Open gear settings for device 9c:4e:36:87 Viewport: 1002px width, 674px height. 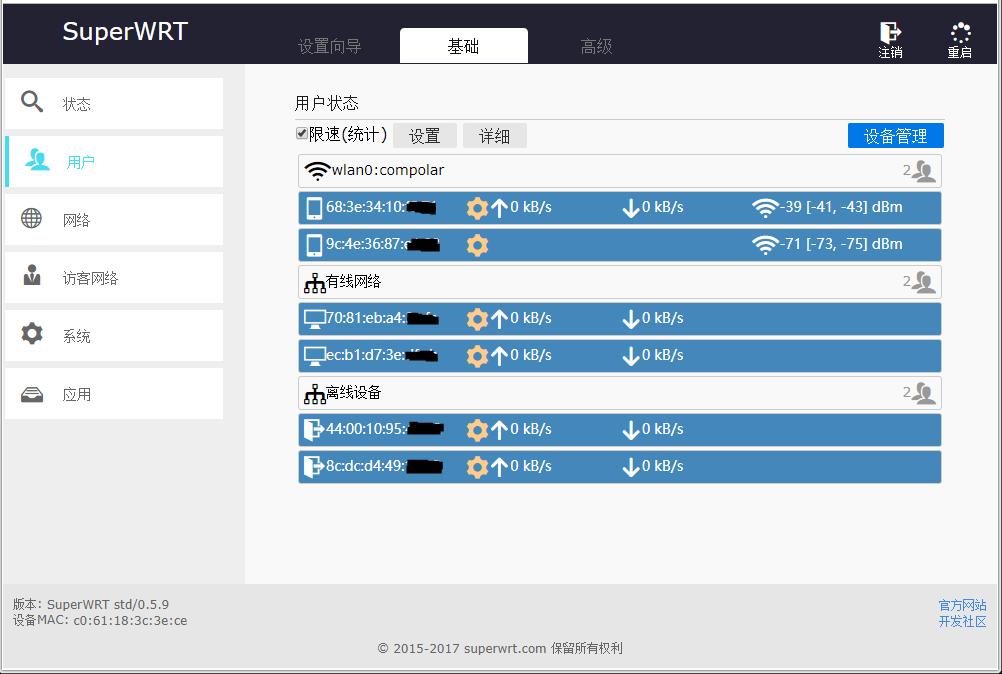[x=477, y=245]
